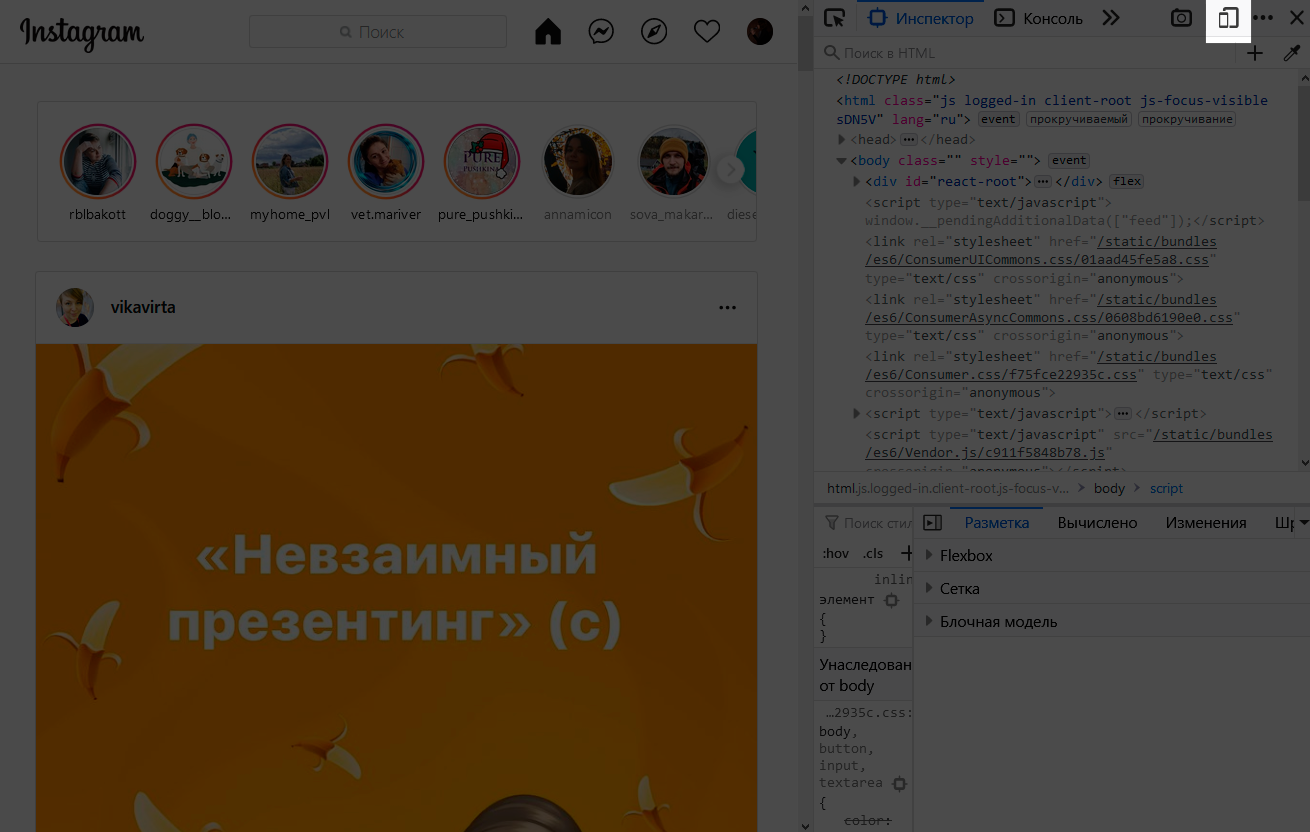Click the event badge on the html node
1310x832 pixels.
click(998, 120)
